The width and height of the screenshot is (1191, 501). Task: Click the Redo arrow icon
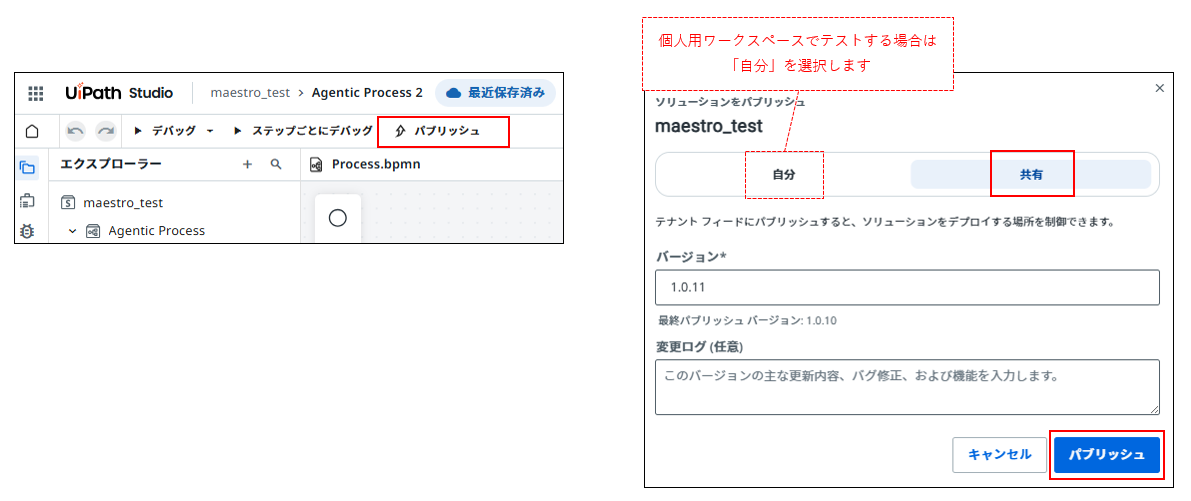[105, 131]
